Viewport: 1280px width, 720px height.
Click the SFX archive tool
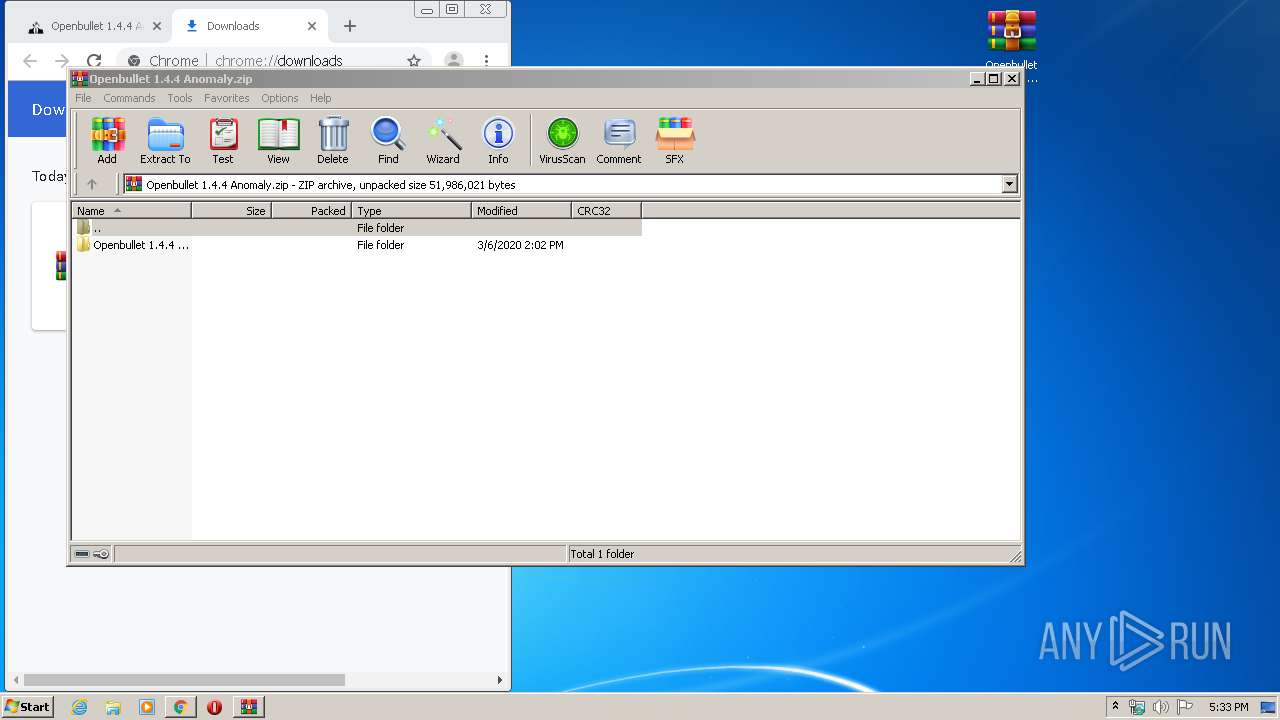675,140
